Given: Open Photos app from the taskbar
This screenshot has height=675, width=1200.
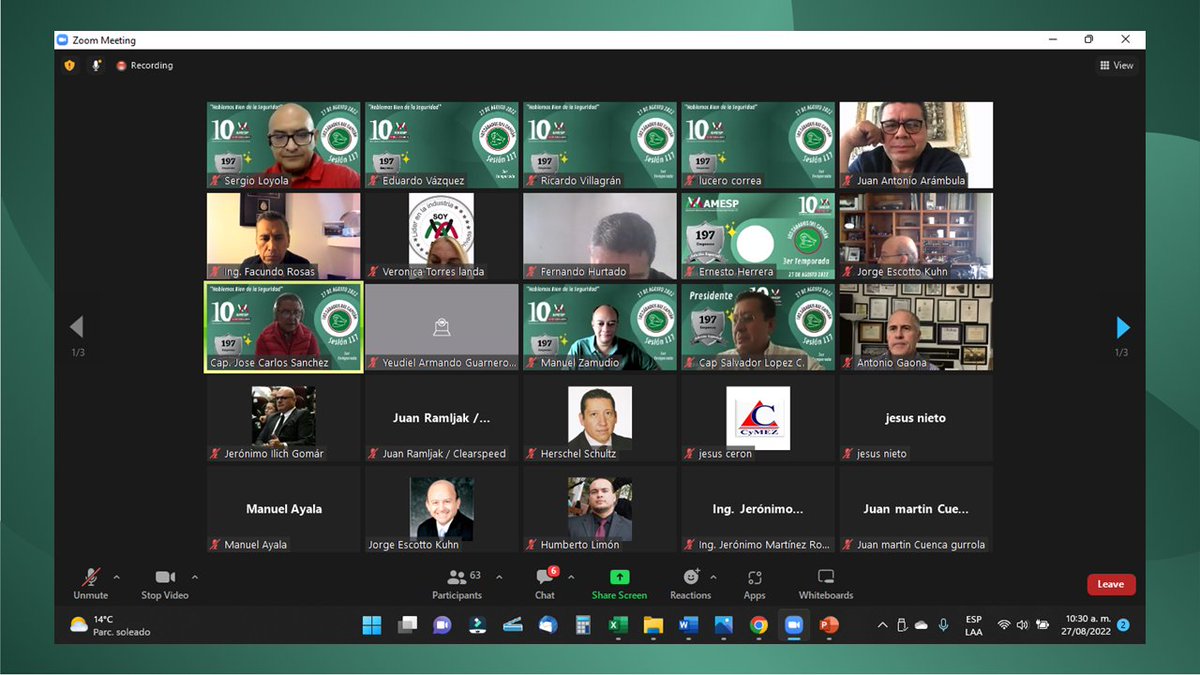Looking at the screenshot, I should 723,625.
